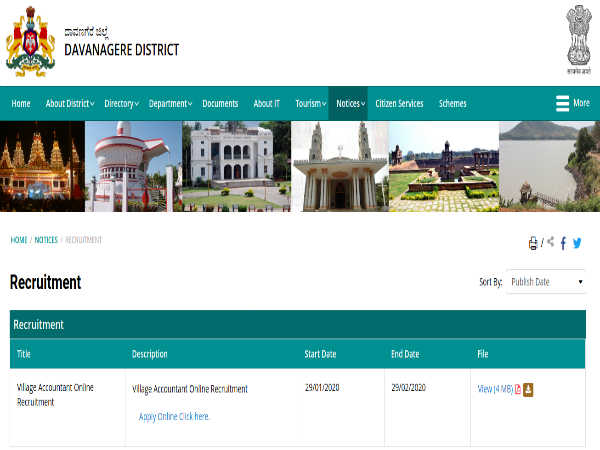Click the Apply Online Click here link

pos(174,416)
